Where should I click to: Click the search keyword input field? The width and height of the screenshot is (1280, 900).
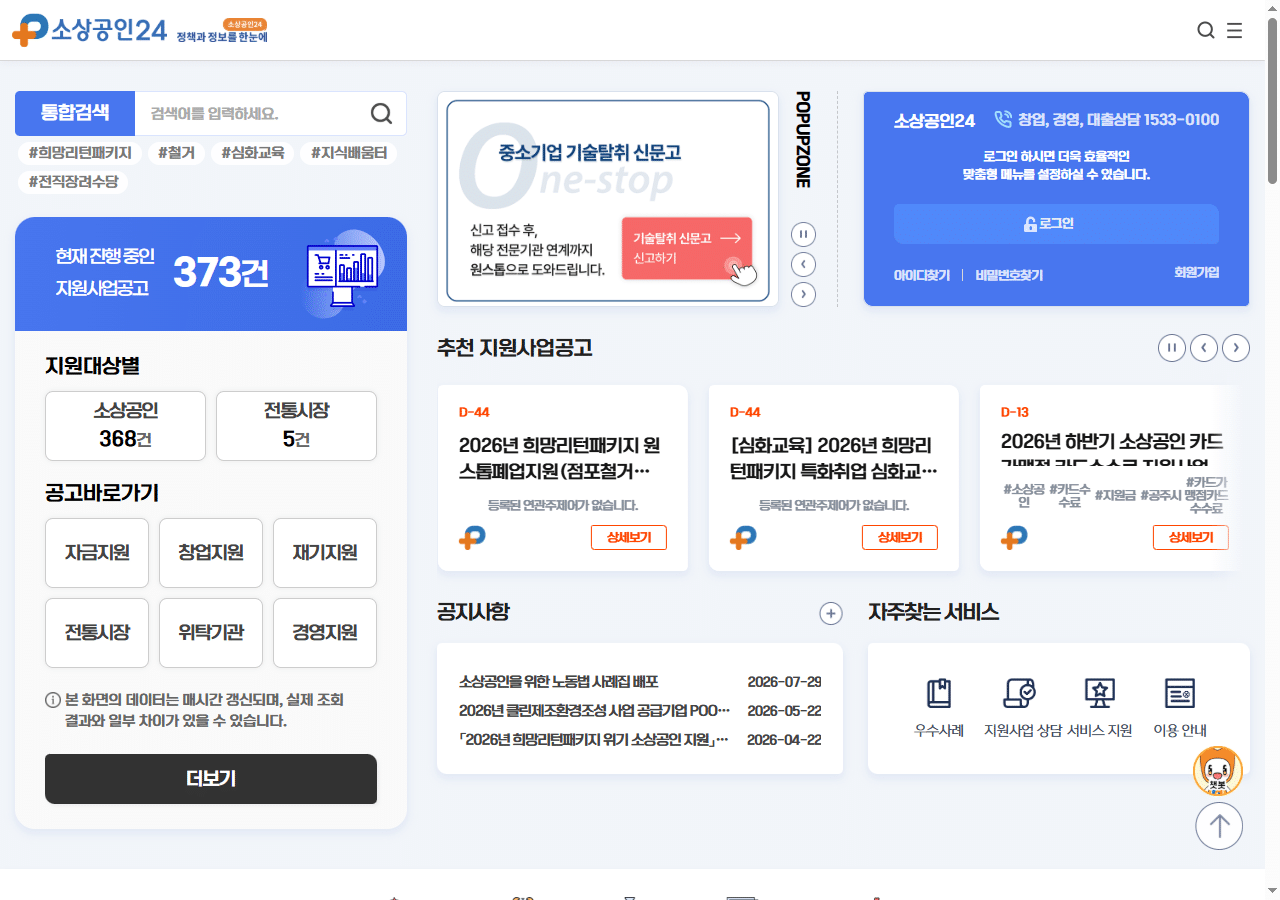[x=250, y=113]
